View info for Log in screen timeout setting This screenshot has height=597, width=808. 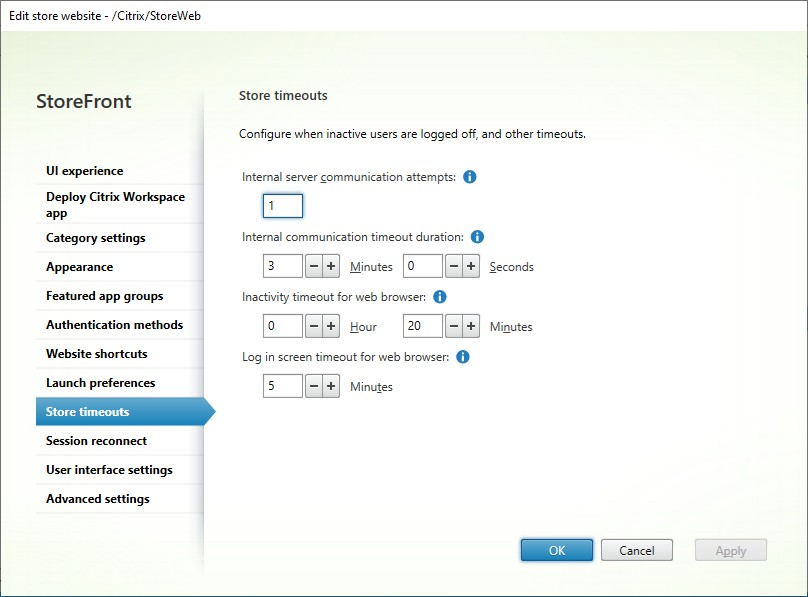point(463,357)
